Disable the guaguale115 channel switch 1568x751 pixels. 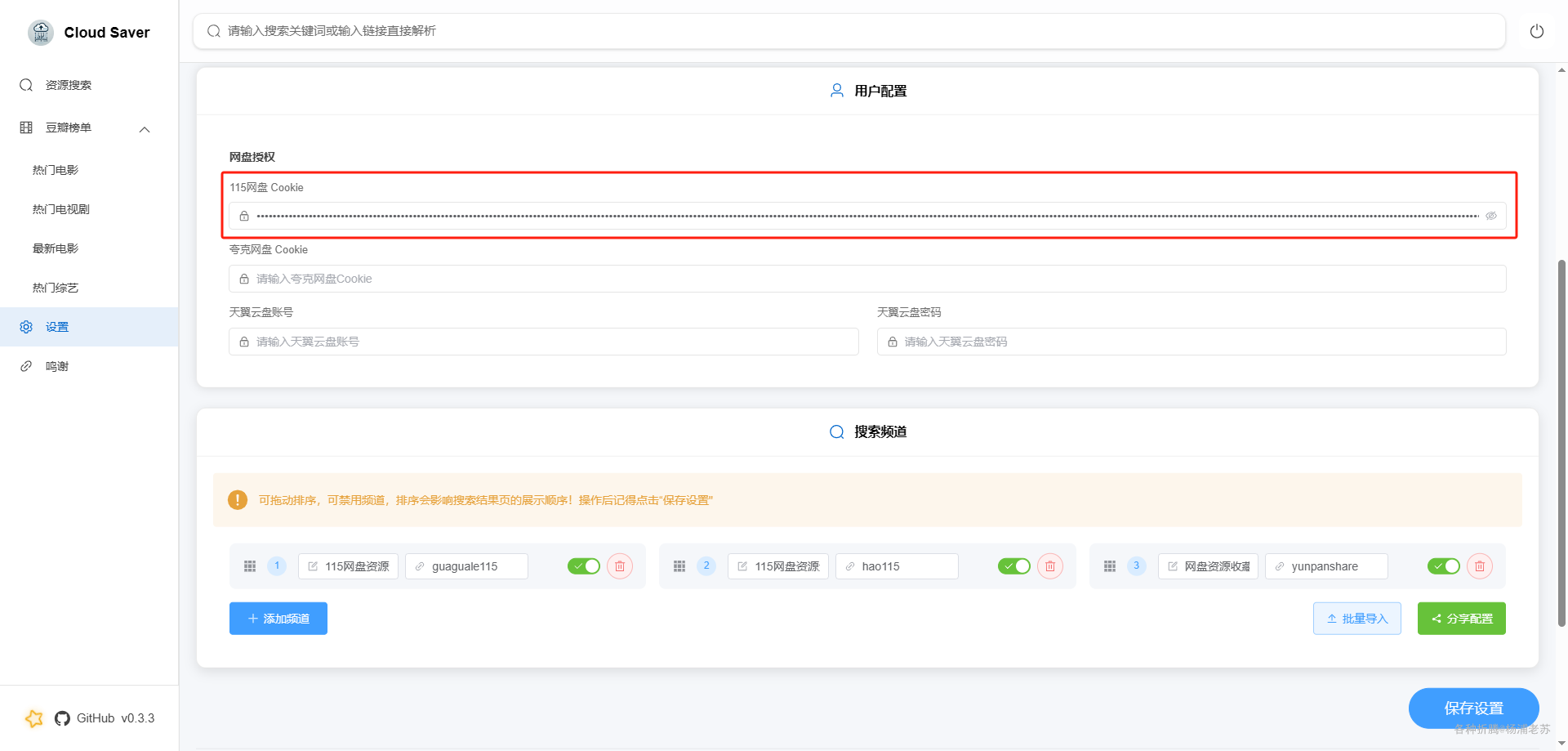pos(584,566)
